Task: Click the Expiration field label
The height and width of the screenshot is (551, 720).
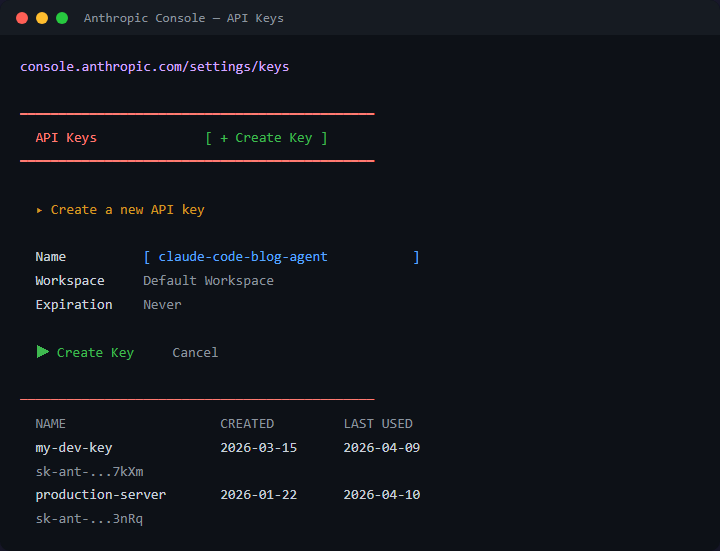Action: pyautogui.click(x=74, y=304)
